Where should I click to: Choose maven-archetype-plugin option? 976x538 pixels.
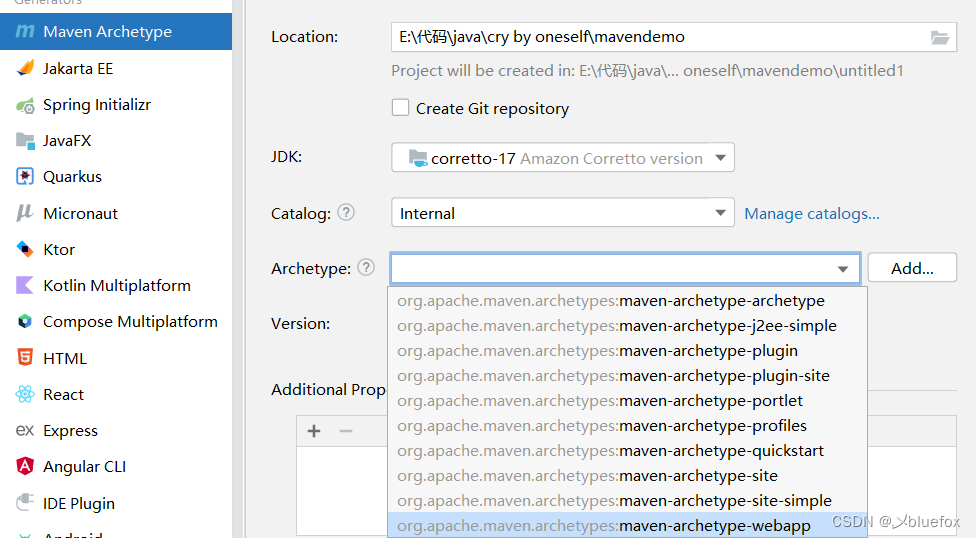[x=627, y=351]
